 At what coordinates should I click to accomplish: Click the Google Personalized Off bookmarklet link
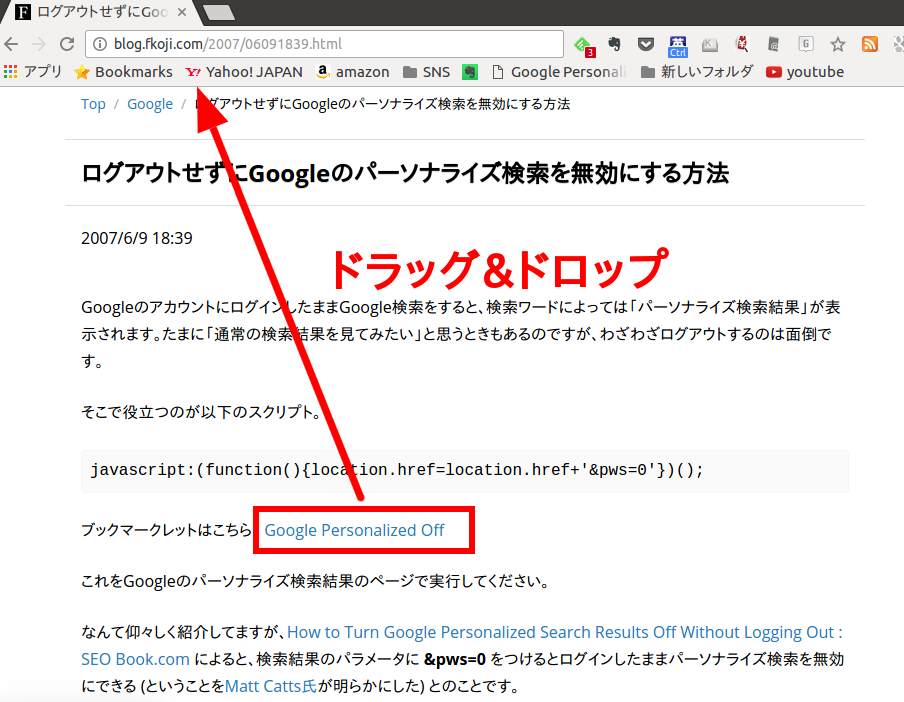(x=354, y=530)
